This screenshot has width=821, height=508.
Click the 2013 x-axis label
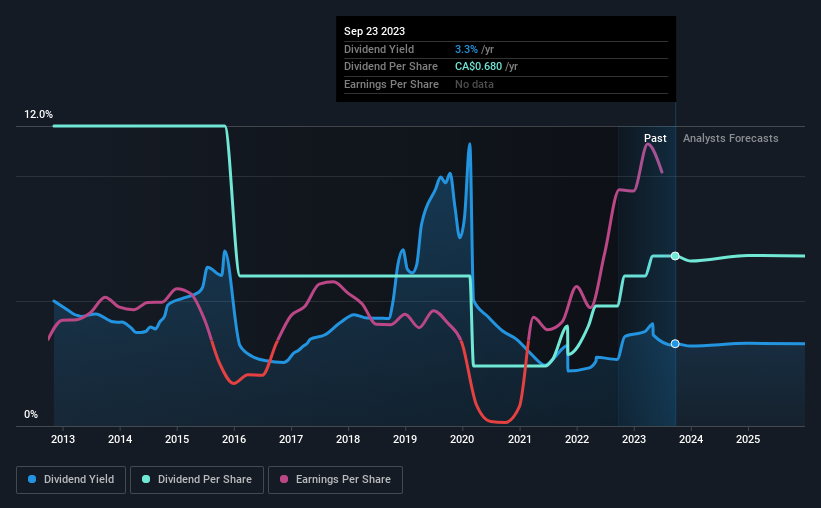pyautogui.click(x=63, y=439)
